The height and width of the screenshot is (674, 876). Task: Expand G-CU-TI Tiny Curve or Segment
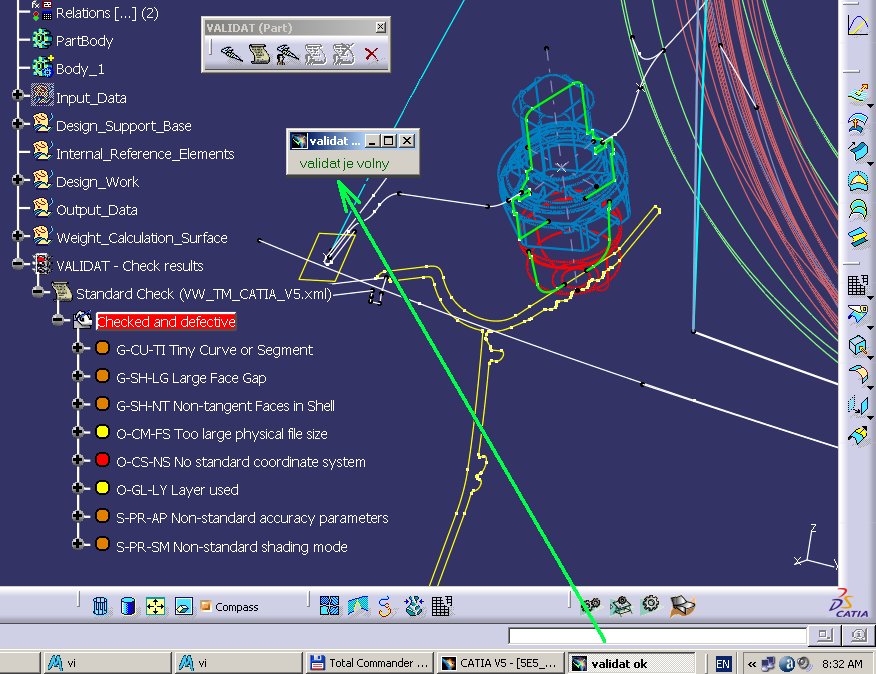click(x=78, y=348)
